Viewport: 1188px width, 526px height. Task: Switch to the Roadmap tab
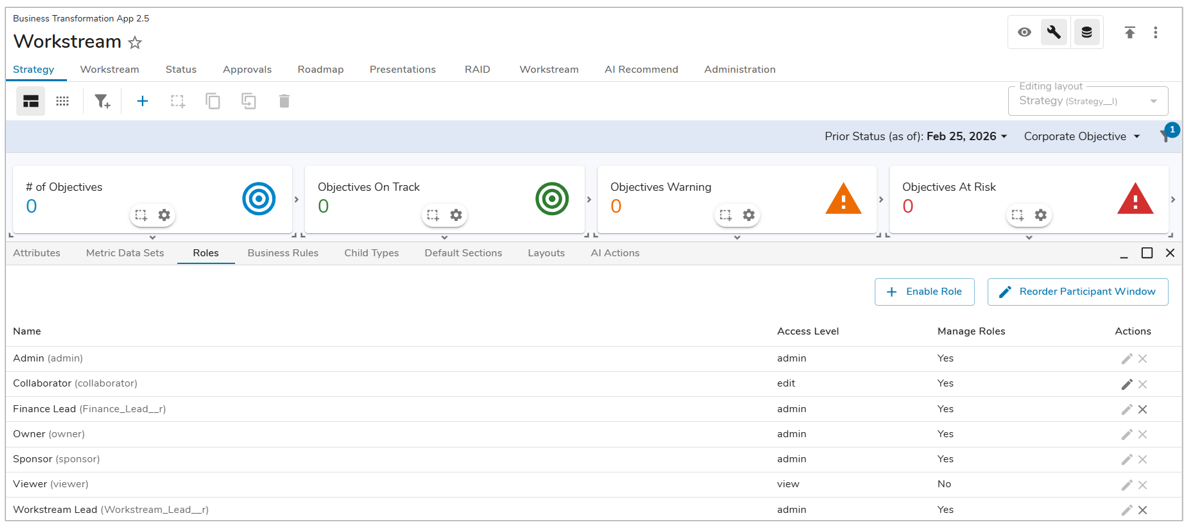pyautogui.click(x=320, y=70)
